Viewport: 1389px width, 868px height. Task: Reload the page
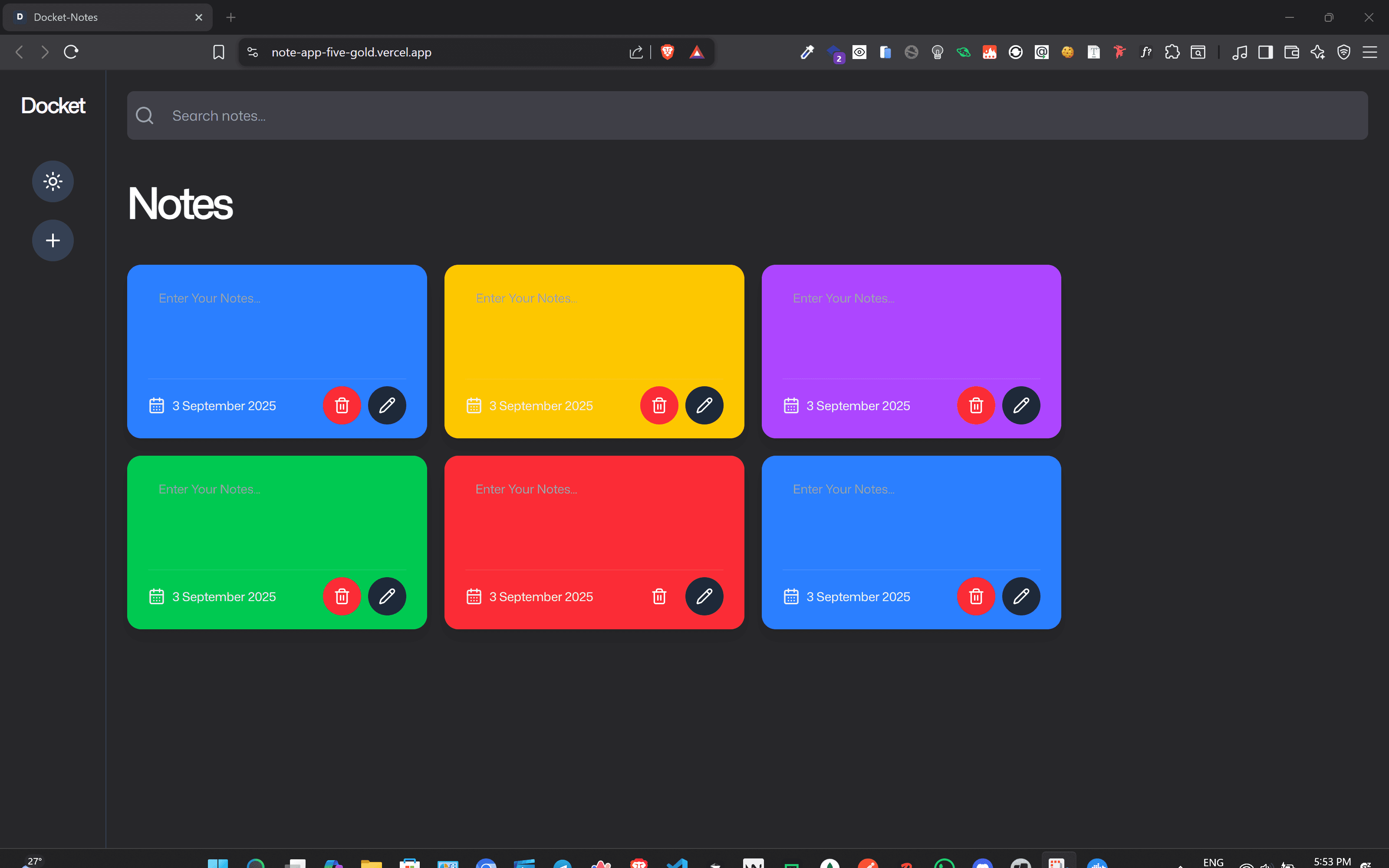[71, 52]
